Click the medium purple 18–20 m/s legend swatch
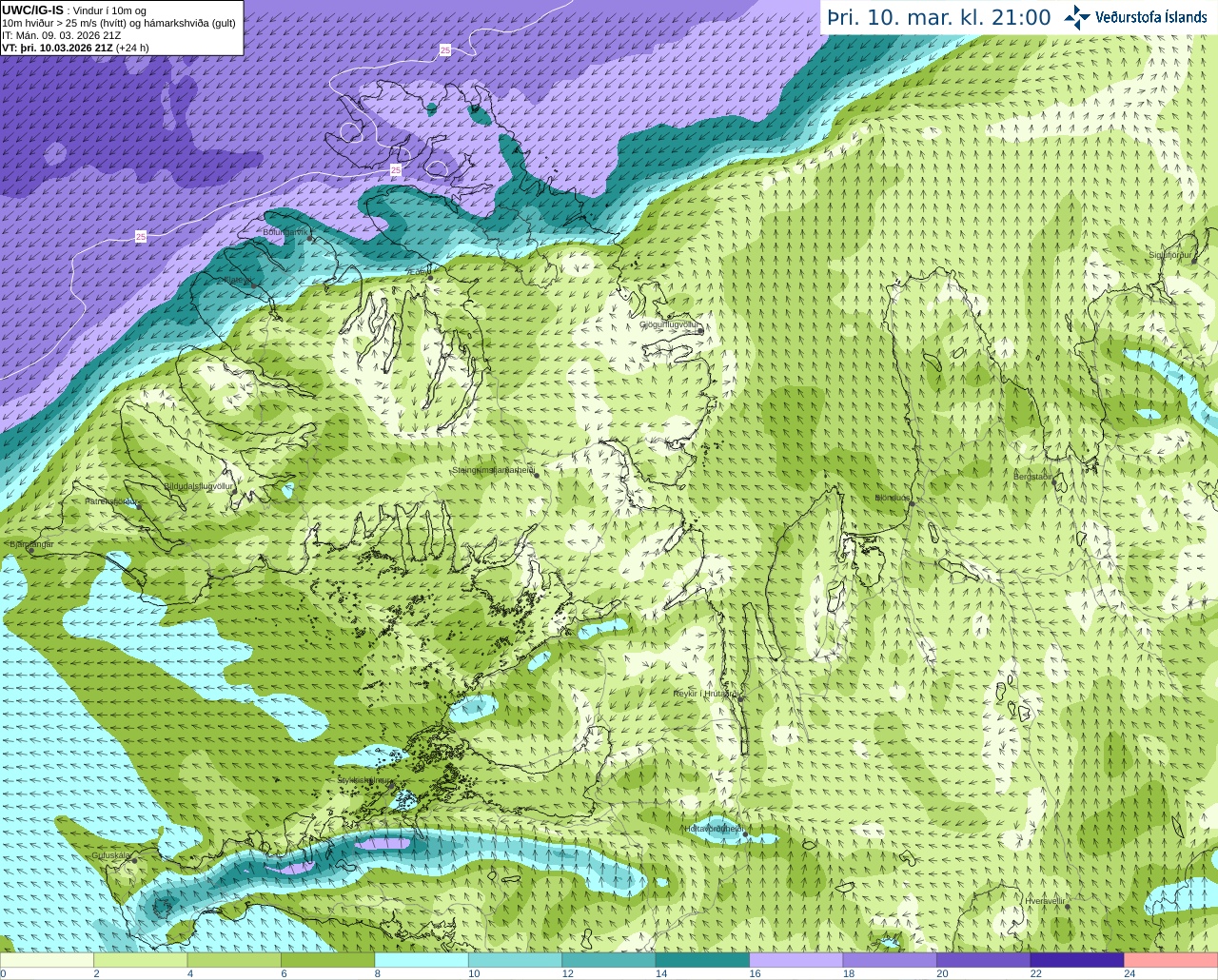 pyautogui.click(x=890, y=960)
